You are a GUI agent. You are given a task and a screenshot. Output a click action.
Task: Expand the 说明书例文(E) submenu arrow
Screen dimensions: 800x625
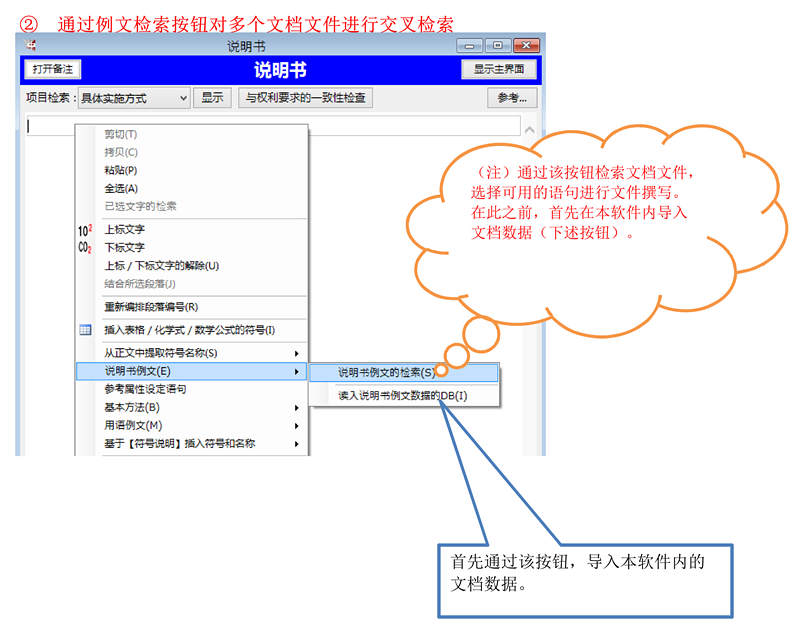(296, 371)
